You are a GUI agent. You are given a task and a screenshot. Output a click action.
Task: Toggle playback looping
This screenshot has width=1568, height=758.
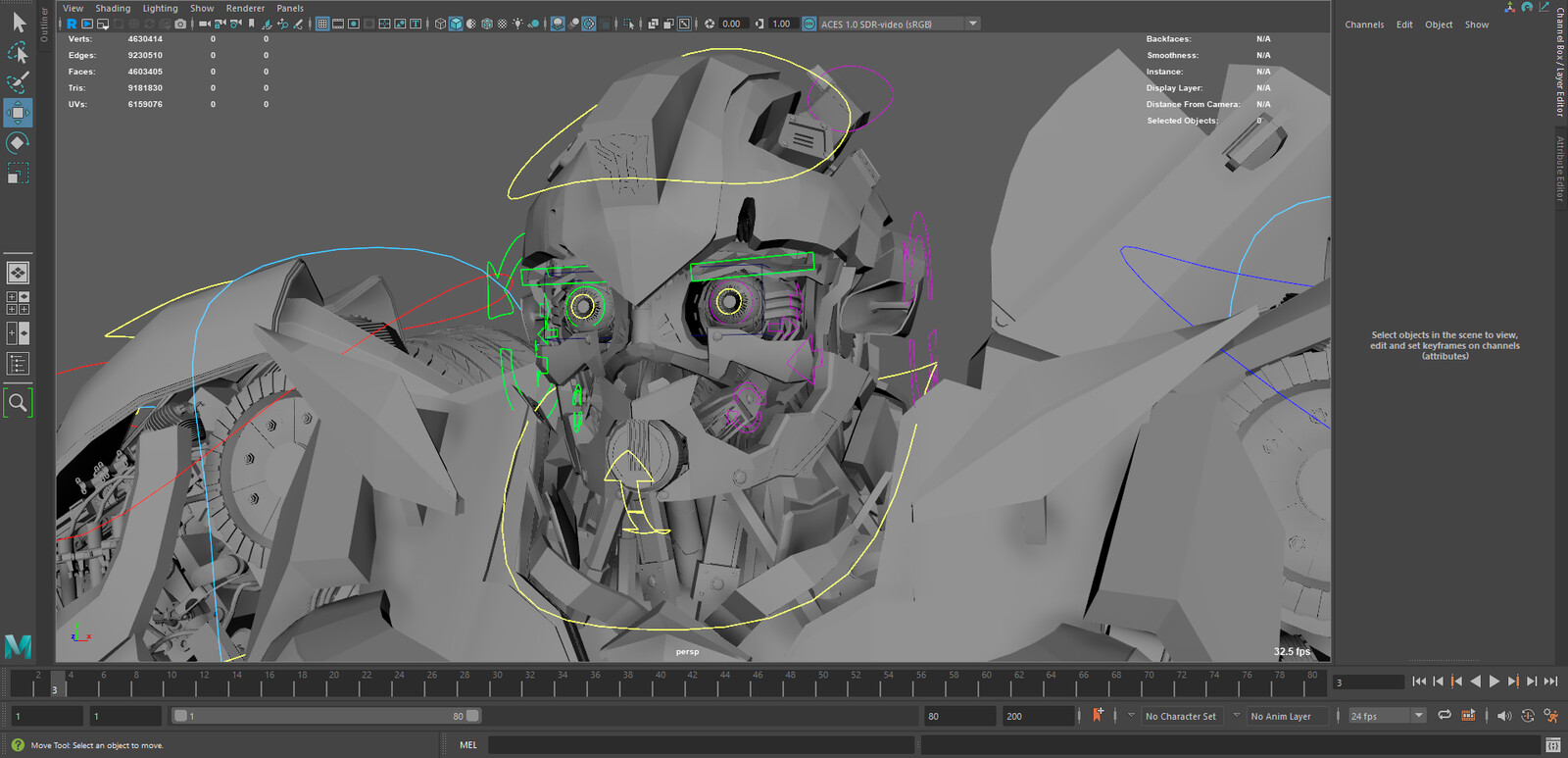click(x=1445, y=716)
